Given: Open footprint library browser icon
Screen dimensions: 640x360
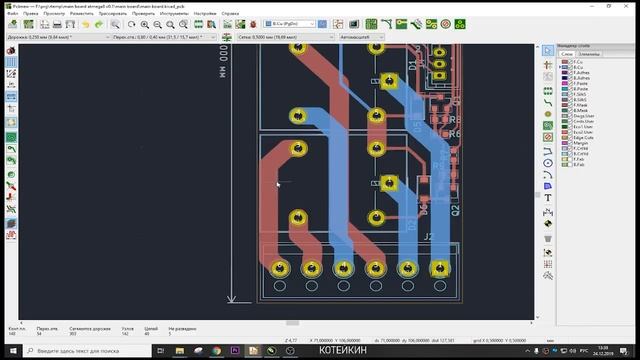Looking at the screenshot, I should click(x=211, y=24).
